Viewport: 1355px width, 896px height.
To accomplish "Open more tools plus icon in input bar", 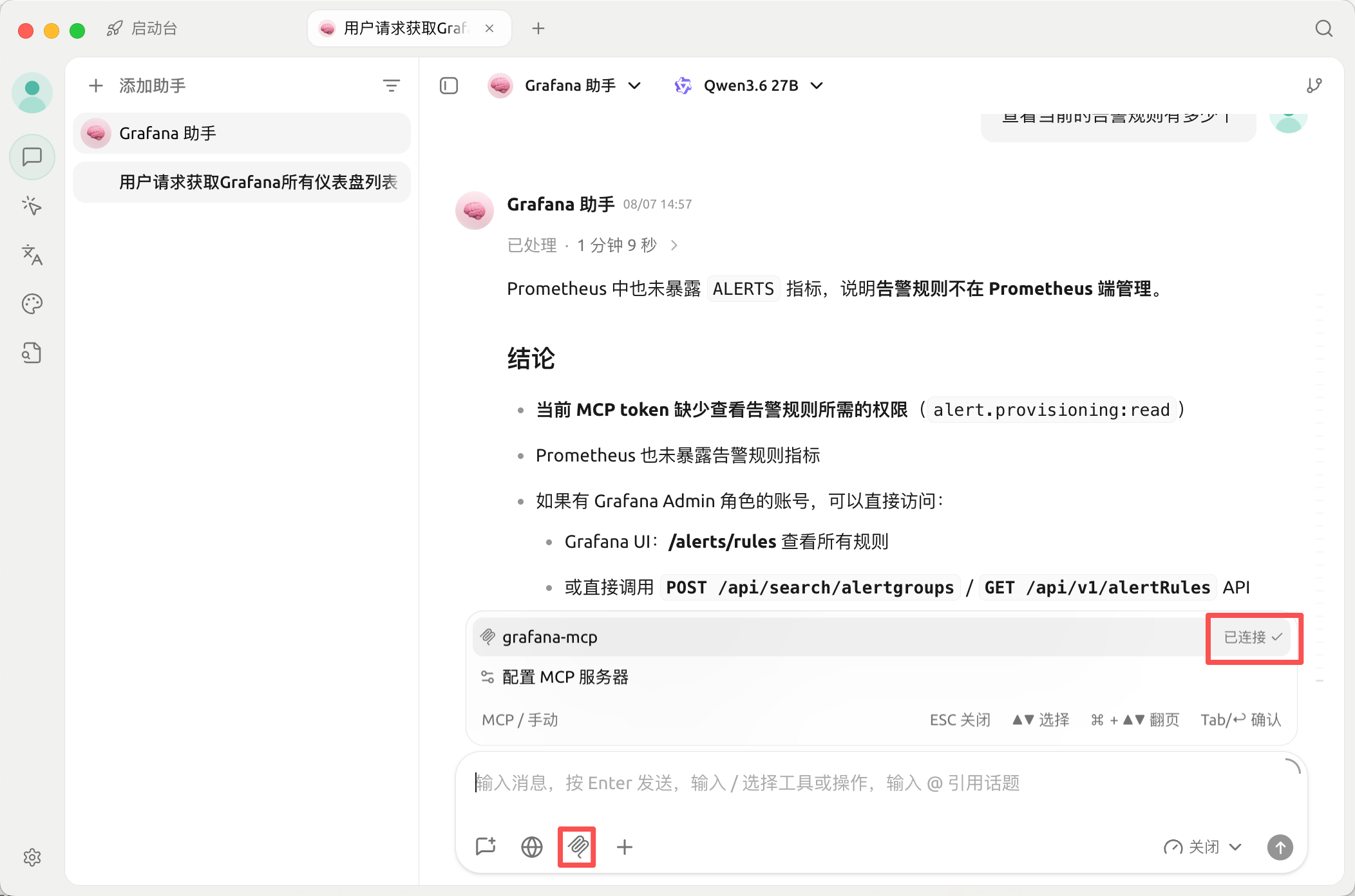I will tap(625, 846).
